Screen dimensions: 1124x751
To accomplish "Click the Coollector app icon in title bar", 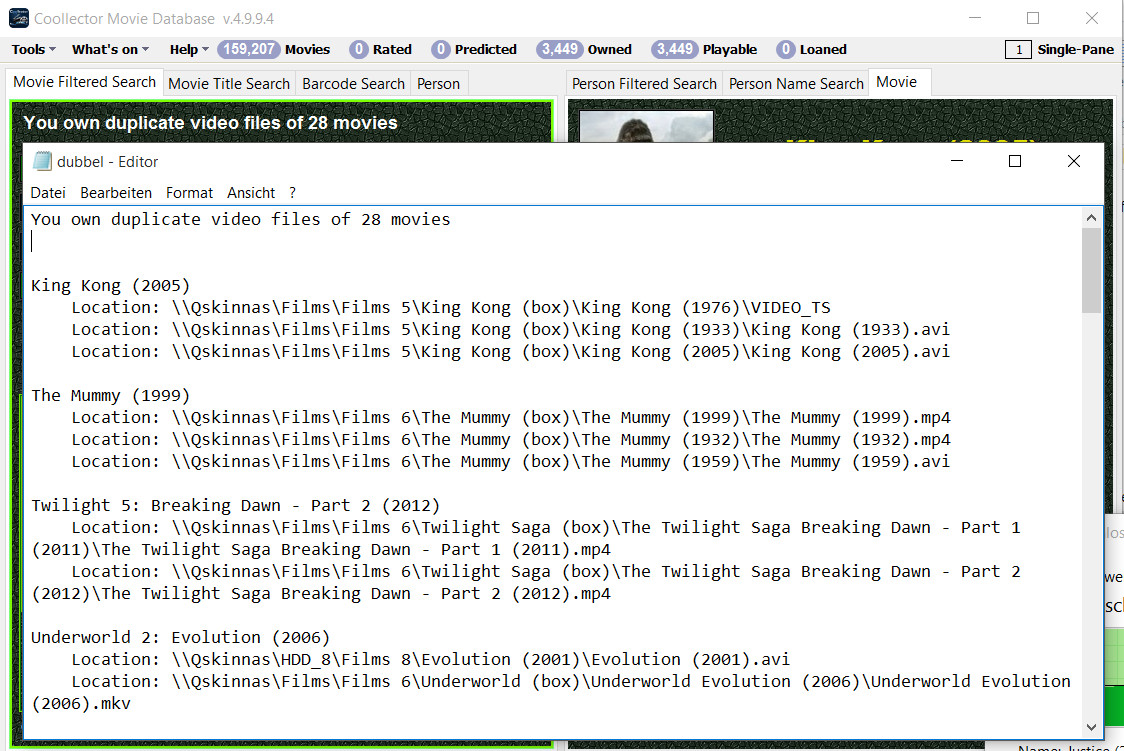I will (19, 18).
